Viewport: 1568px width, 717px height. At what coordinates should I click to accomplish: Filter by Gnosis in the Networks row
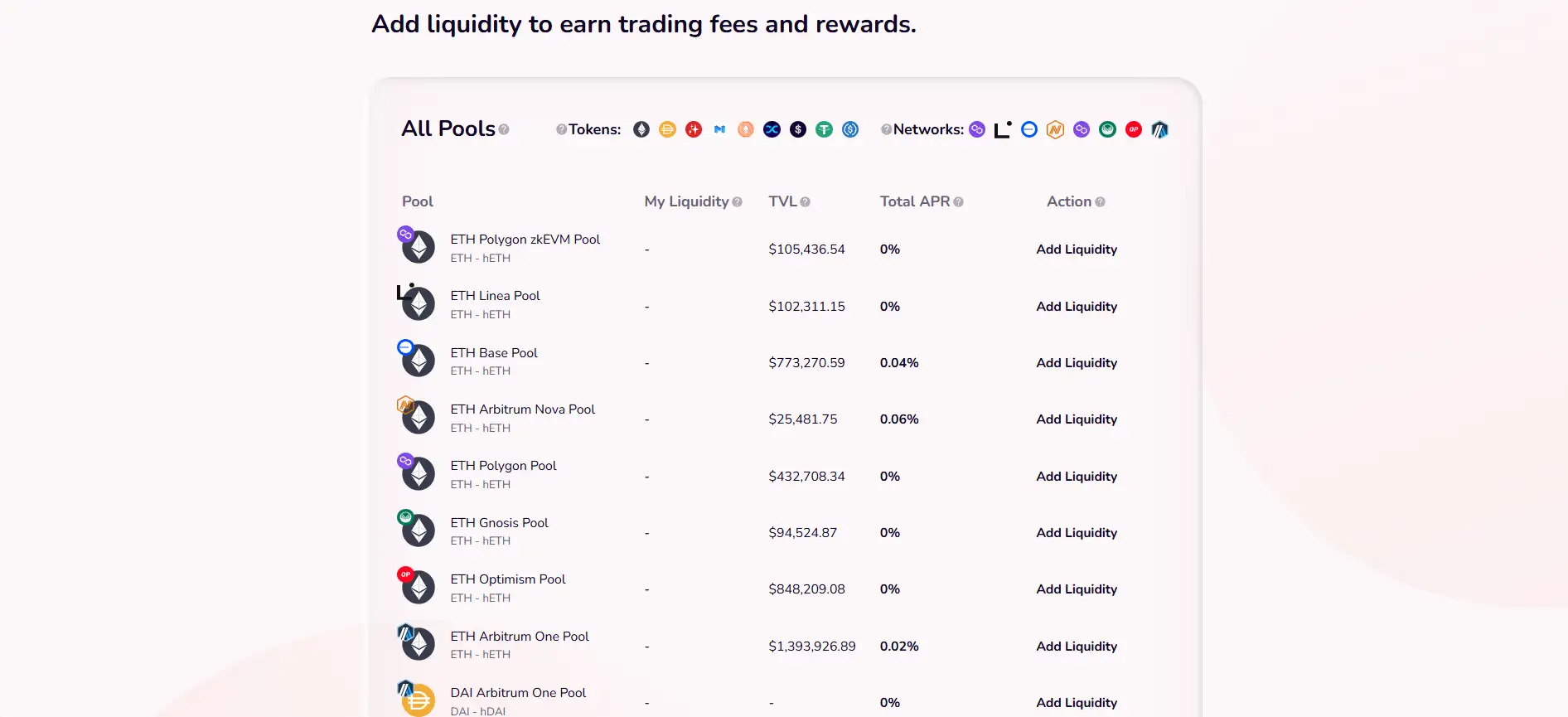[x=1107, y=129]
